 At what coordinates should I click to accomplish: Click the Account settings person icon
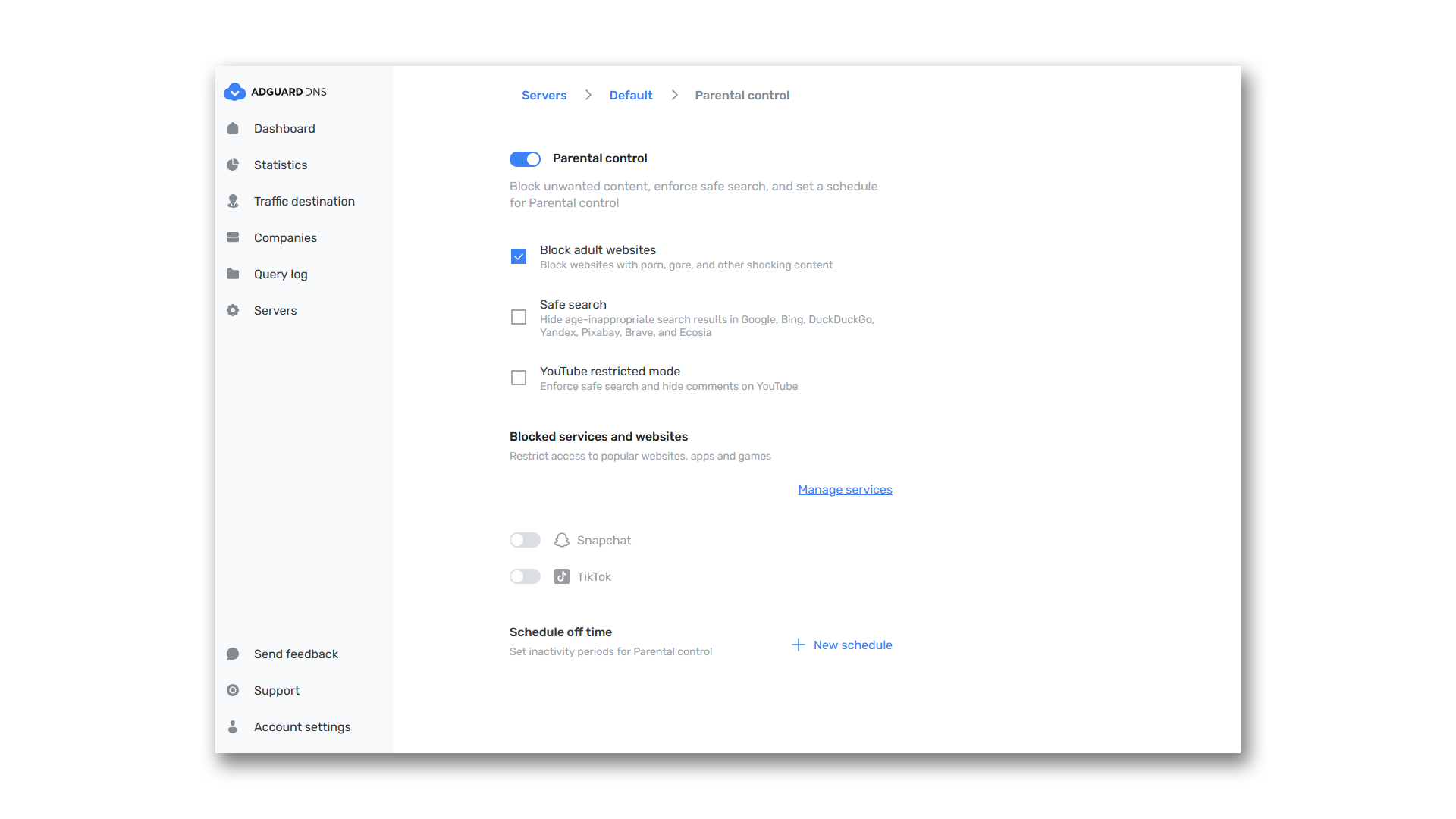[x=233, y=727]
